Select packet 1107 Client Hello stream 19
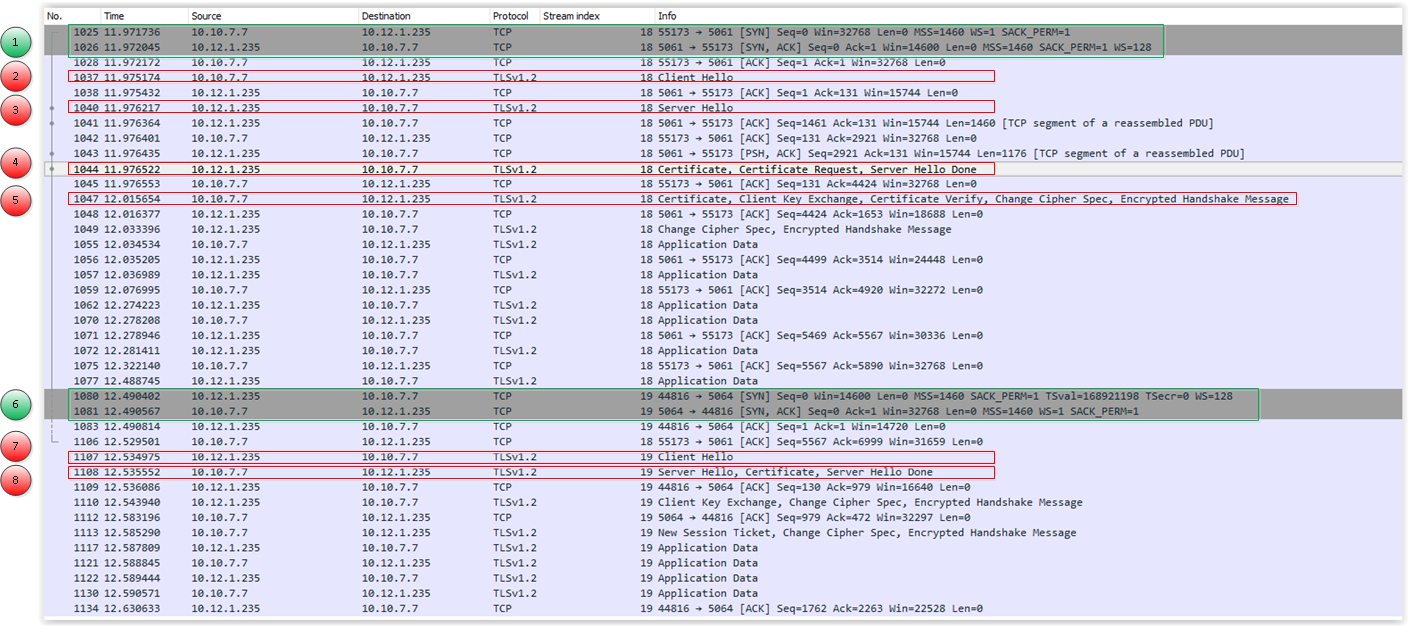The height and width of the screenshot is (627, 1409). pos(722,457)
